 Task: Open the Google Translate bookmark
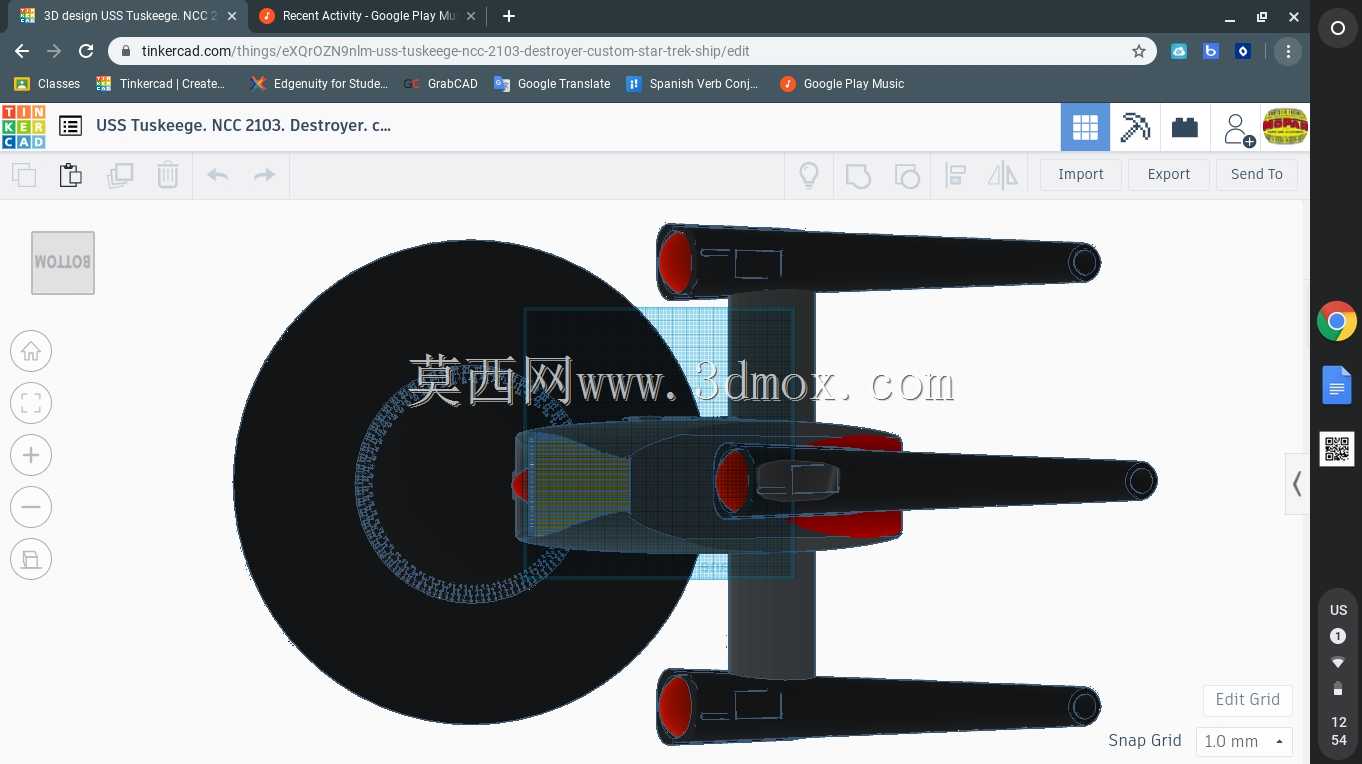(x=552, y=84)
